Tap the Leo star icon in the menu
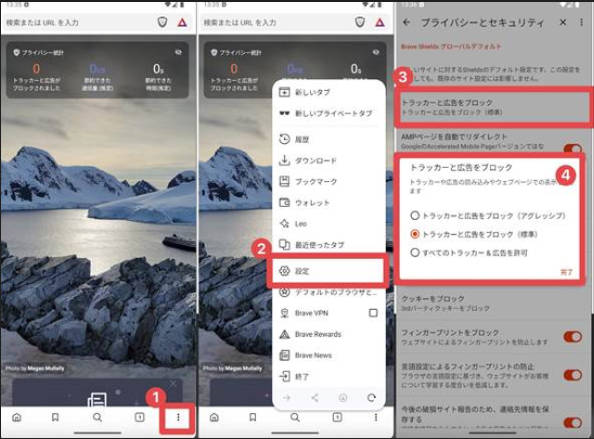 click(284, 223)
